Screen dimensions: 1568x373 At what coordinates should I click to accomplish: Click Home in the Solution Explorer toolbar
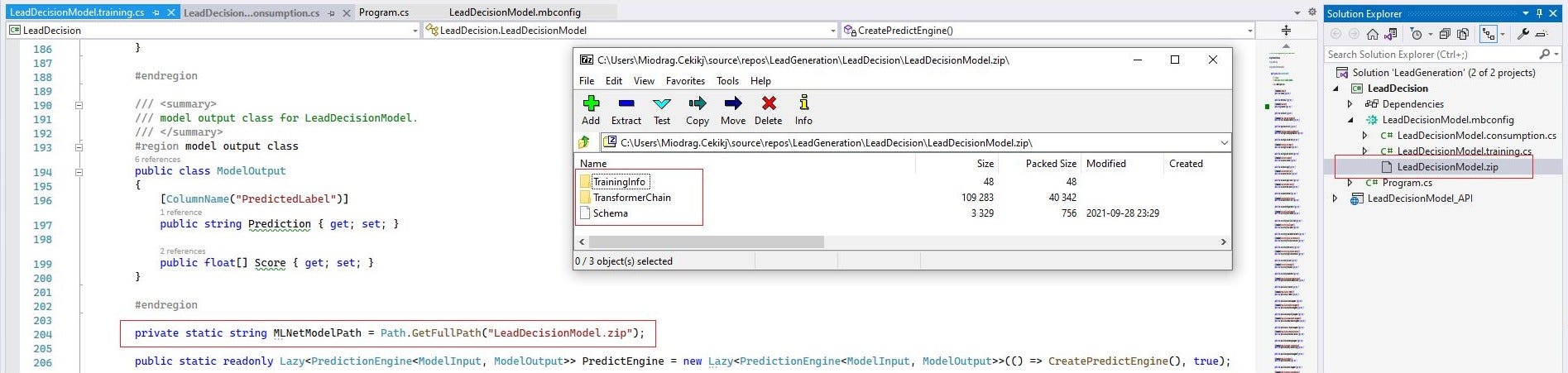(x=1373, y=34)
